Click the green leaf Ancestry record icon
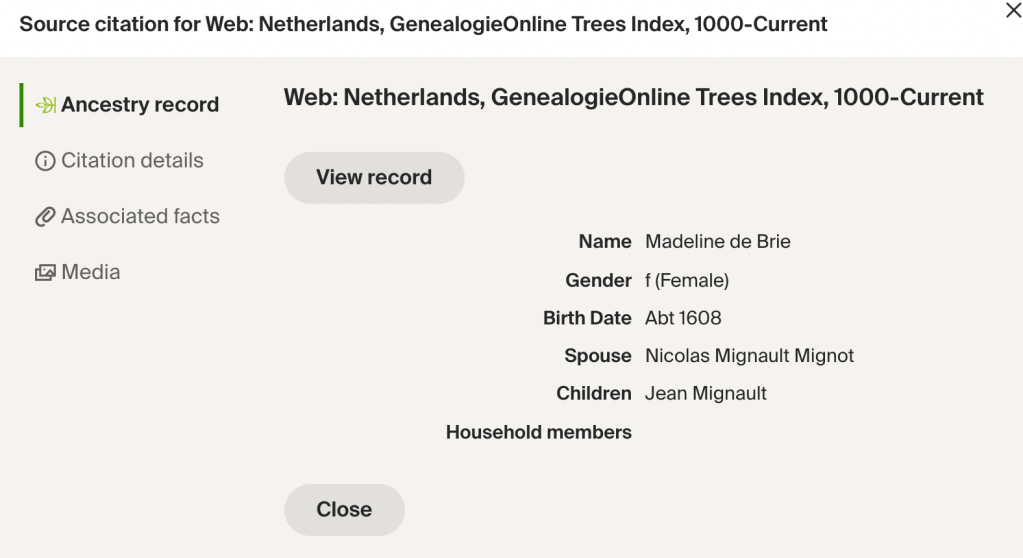Image resolution: width=1023 pixels, height=558 pixels. pyautogui.click(x=45, y=105)
